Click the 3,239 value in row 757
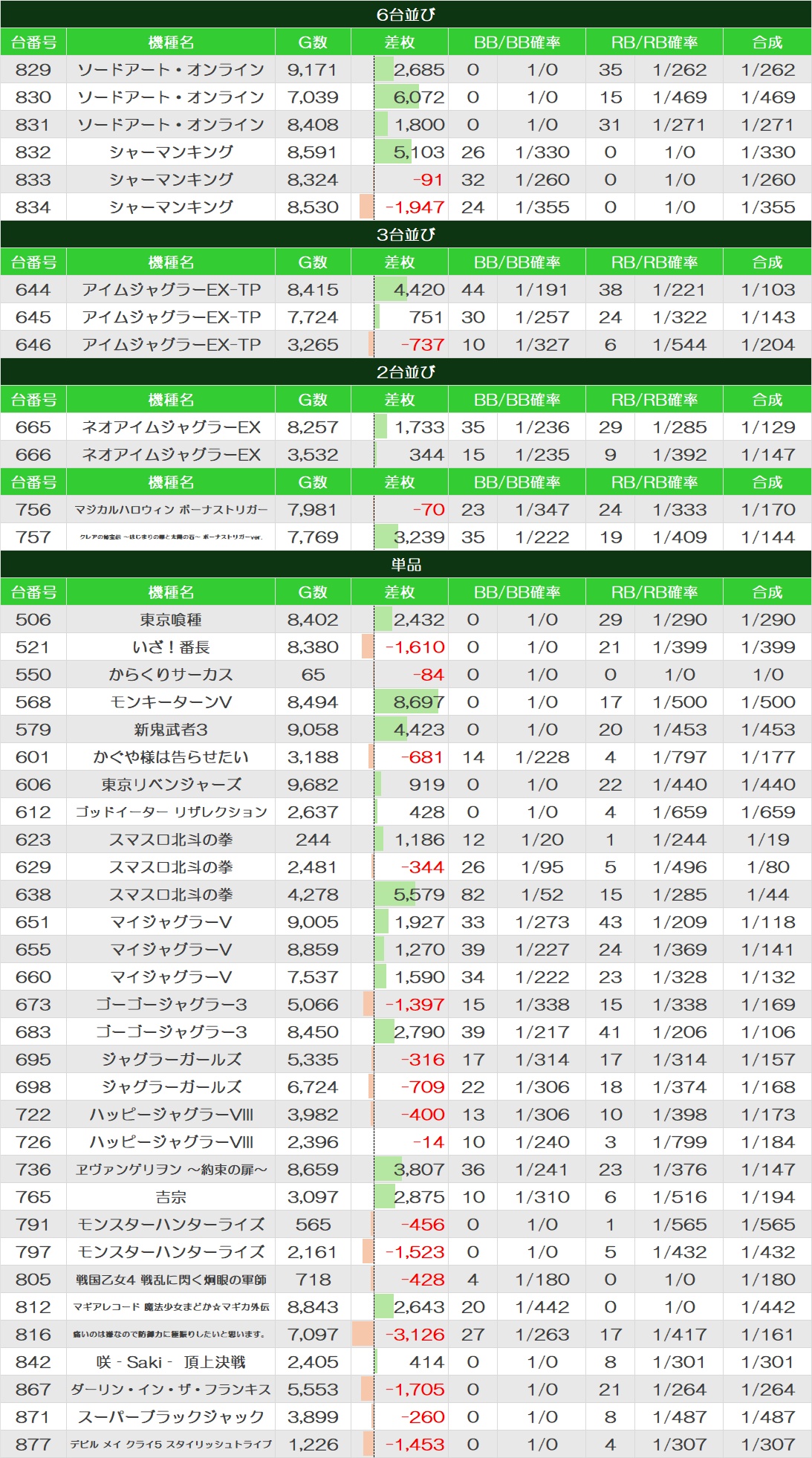The width and height of the screenshot is (812, 1458). coord(419,537)
